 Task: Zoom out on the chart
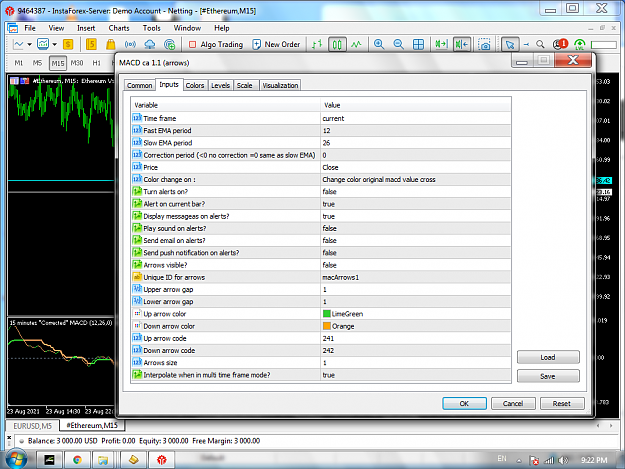tap(399, 44)
